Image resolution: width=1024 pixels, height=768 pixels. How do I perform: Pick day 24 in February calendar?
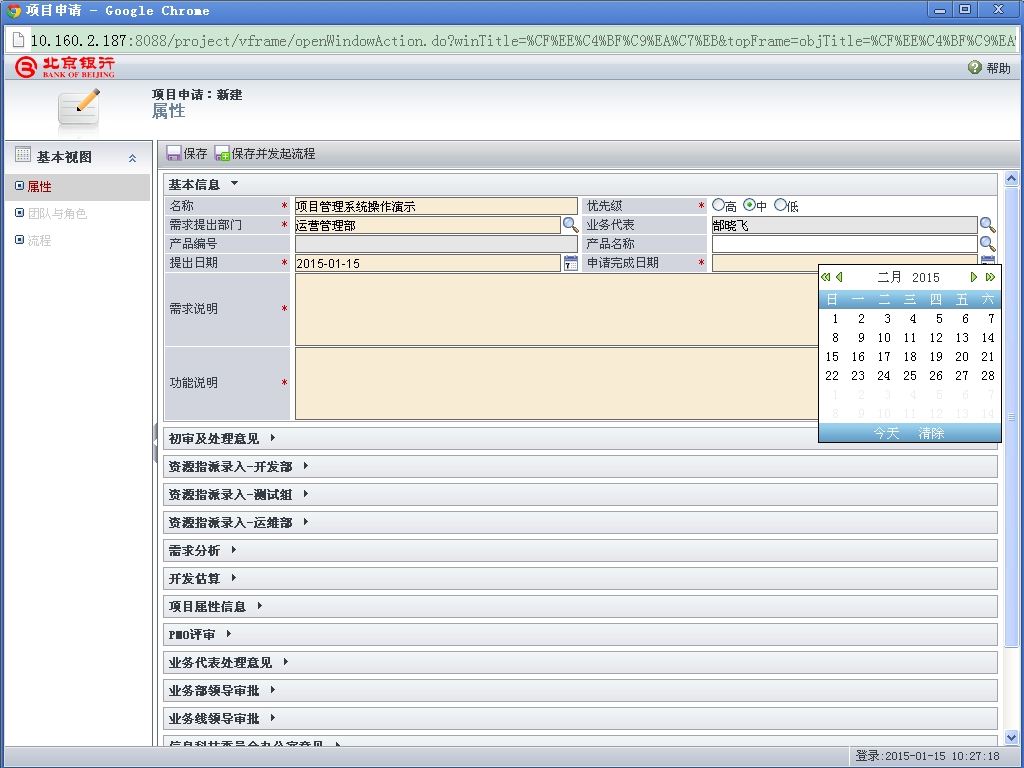pos(884,376)
